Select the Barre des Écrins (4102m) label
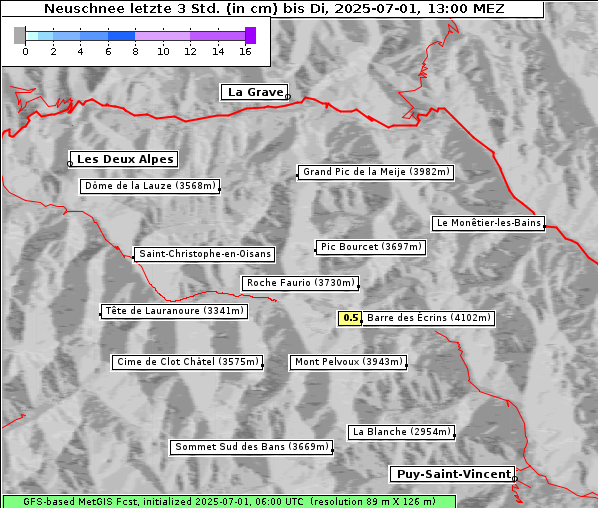Viewport: 598px width, 508px height. click(428, 318)
